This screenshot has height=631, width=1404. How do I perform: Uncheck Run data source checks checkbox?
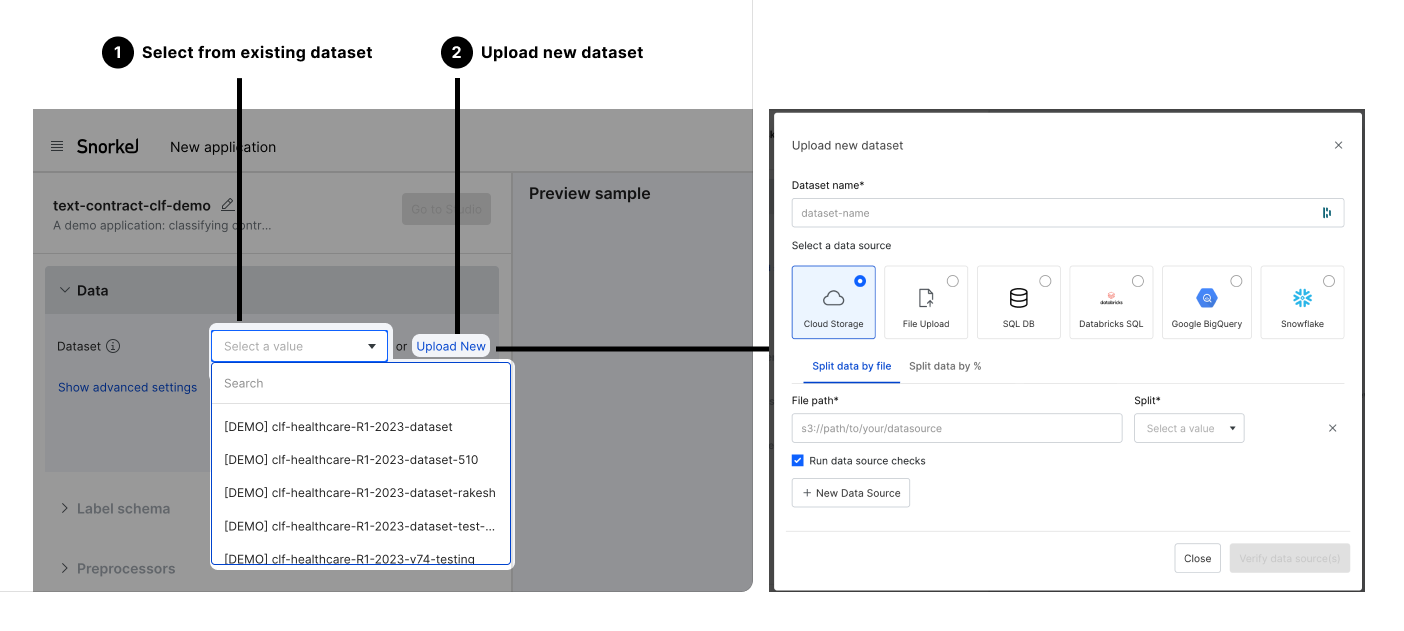coord(797,461)
